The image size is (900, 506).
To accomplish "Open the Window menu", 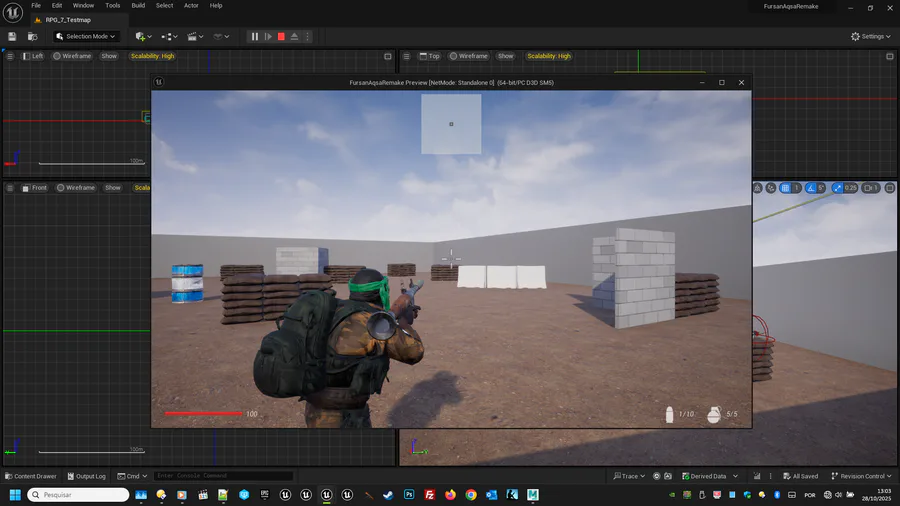I will coord(83,5).
